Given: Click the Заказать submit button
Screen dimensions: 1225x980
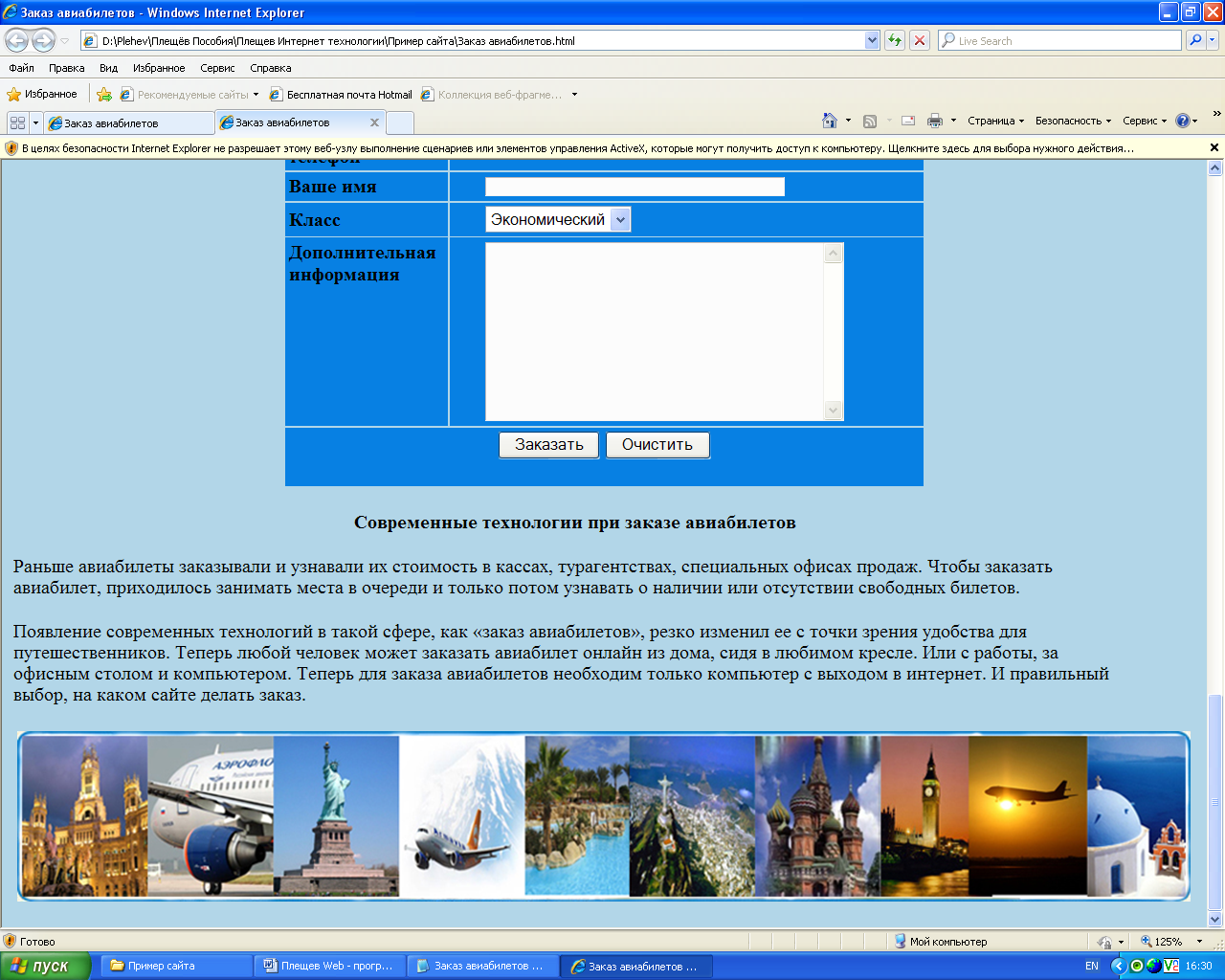Looking at the screenshot, I should tap(548, 445).
